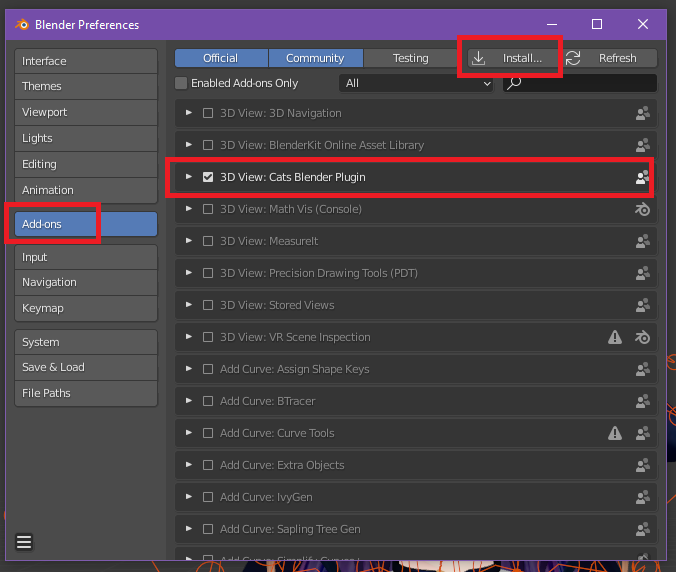Open the Themes preferences section

pyautogui.click(x=86, y=86)
